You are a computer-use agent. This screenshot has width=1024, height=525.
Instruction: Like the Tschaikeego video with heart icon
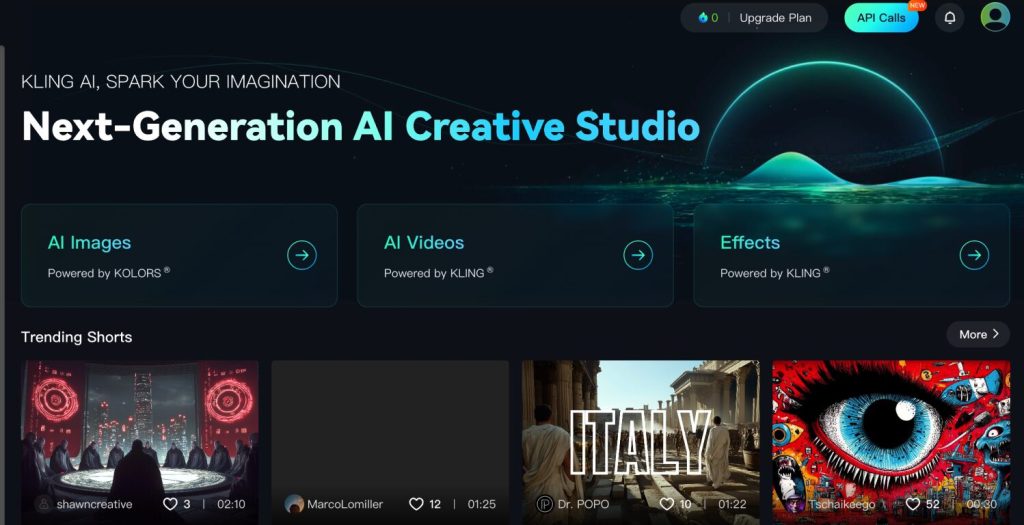(x=912, y=504)
